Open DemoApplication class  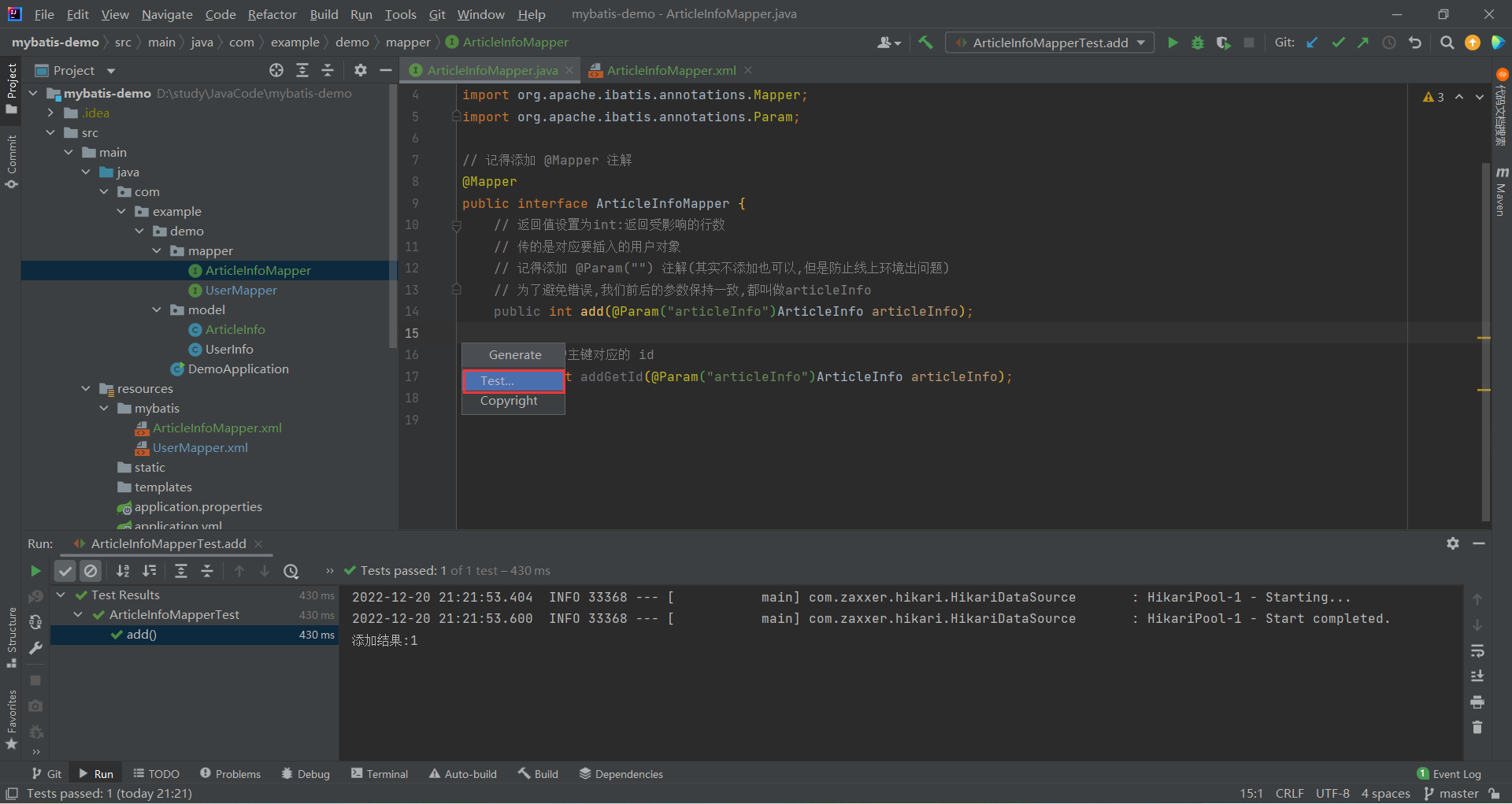239,369
